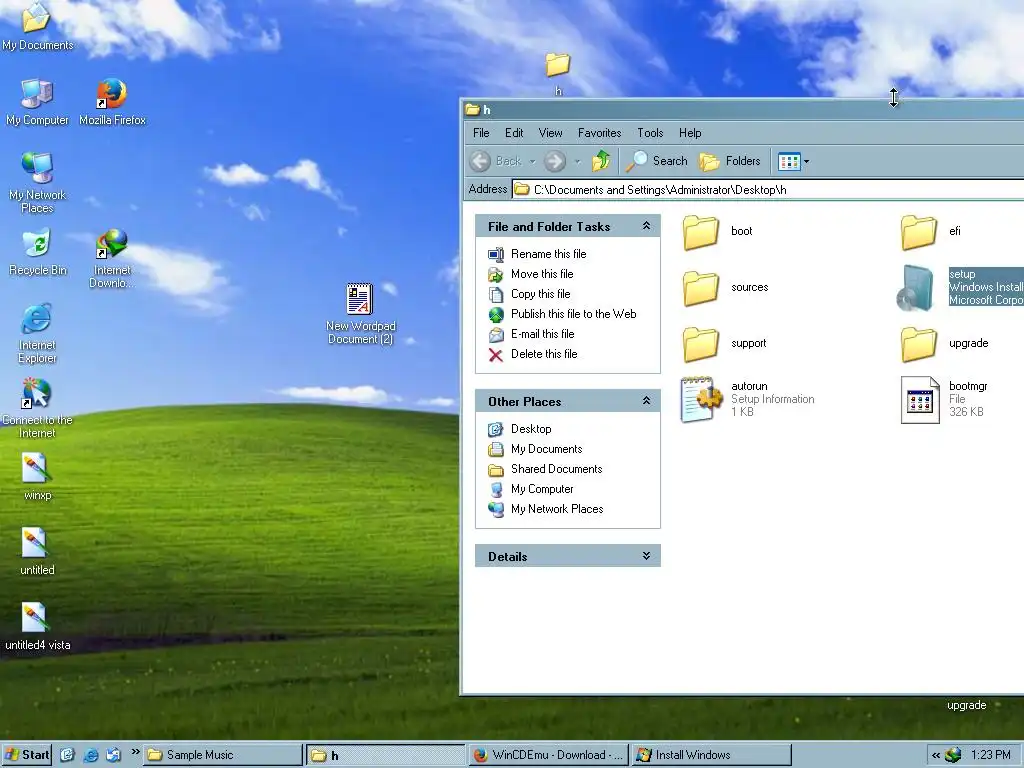This screenshot has width=1024, height=768.
Task: Open the Back history dropdown arrow
Action: point(532,161)
